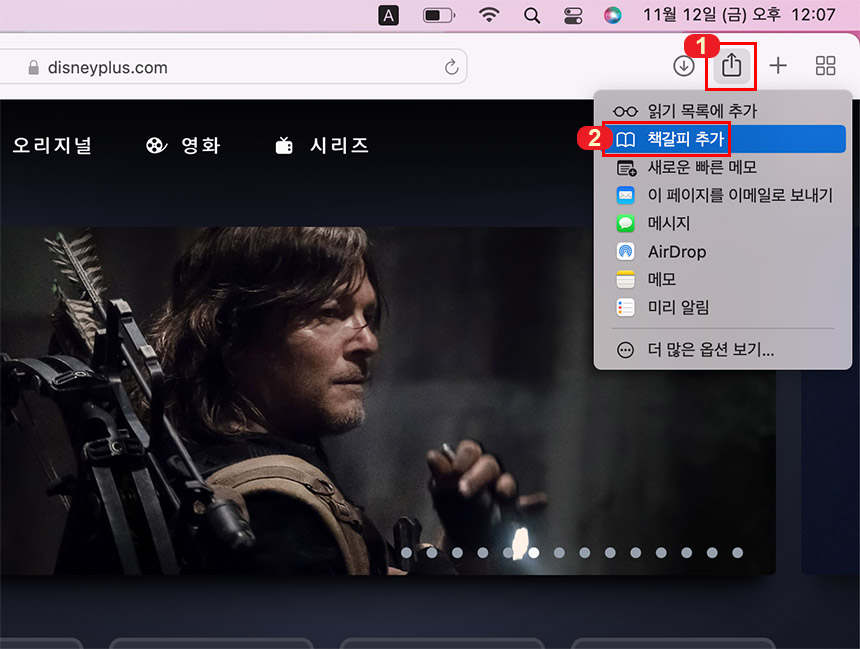Open 영화 movies section
Viewport: 860px width, 649px height.
point(201,145)
